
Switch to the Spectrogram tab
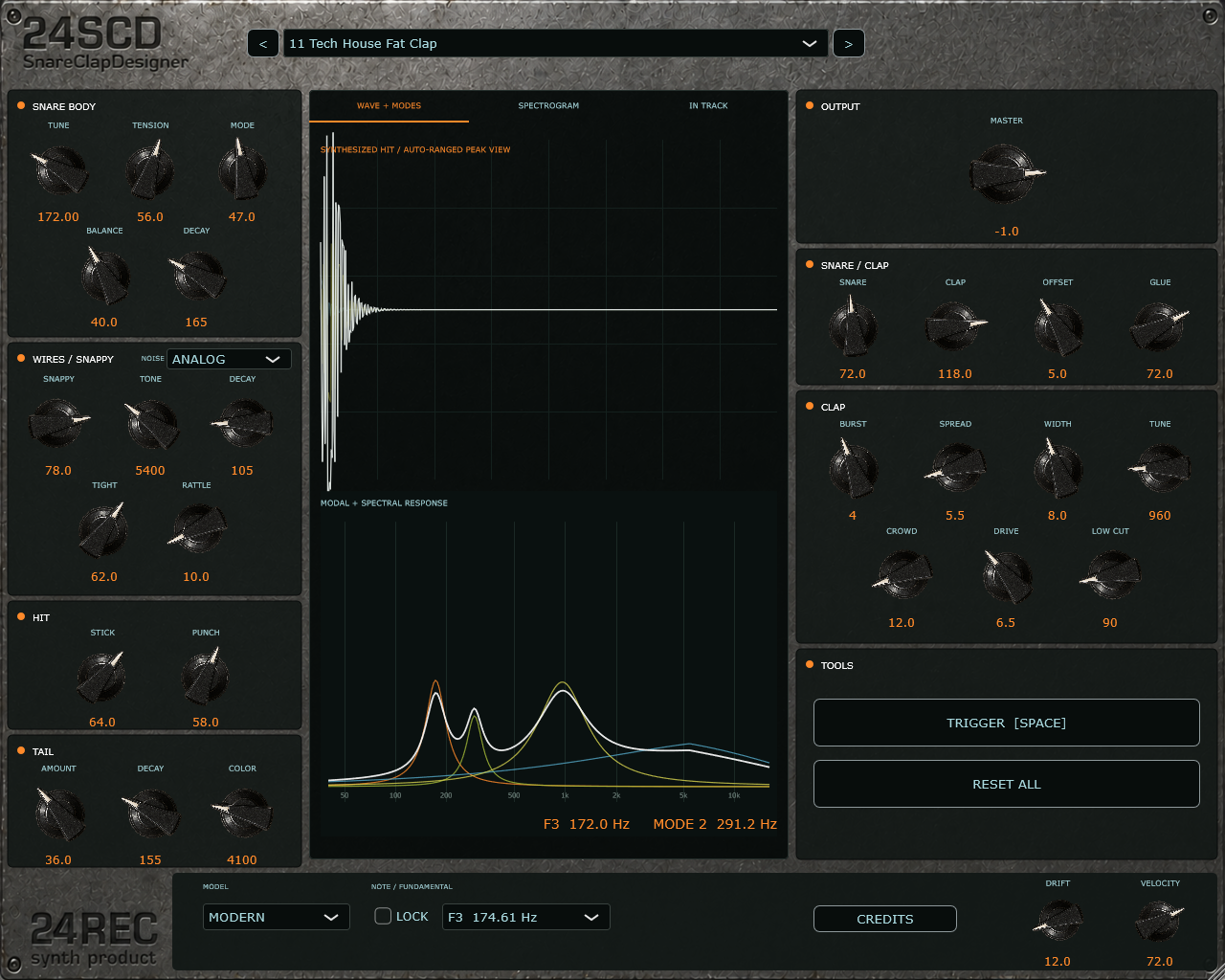pyautogui.click(x=548, y=106)
